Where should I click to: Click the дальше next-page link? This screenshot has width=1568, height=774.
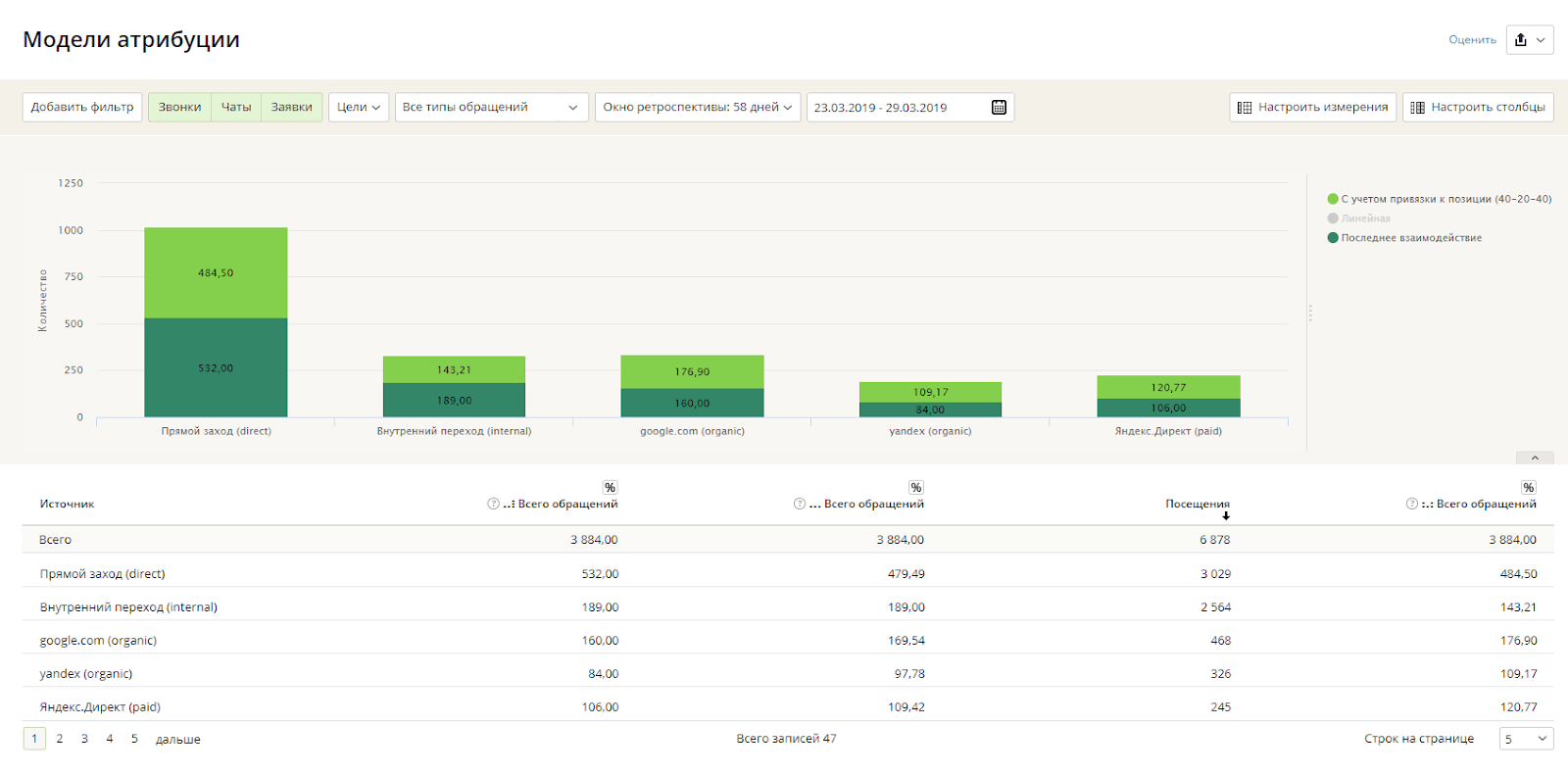pos(177,740)
